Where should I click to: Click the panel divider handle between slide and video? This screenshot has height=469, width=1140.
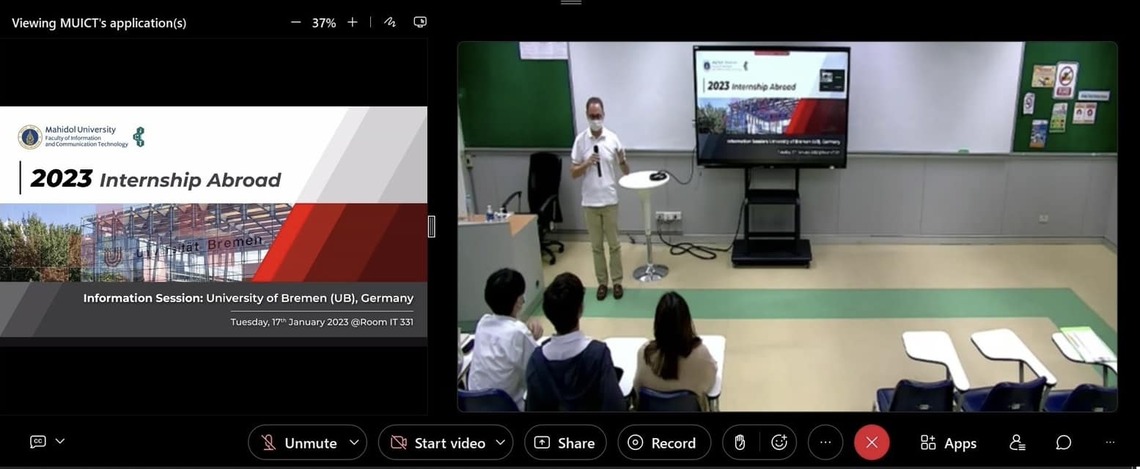pos(431,227)
